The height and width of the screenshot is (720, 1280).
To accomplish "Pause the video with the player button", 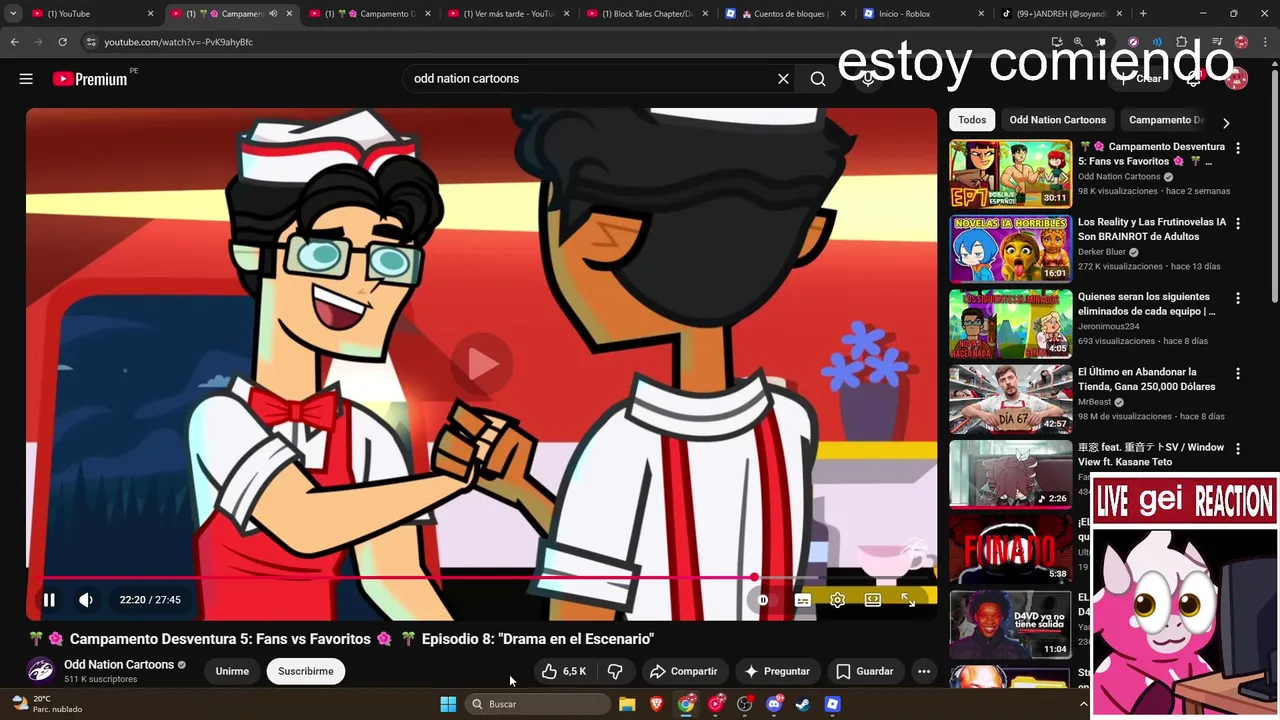I will (x=49, y=600).
